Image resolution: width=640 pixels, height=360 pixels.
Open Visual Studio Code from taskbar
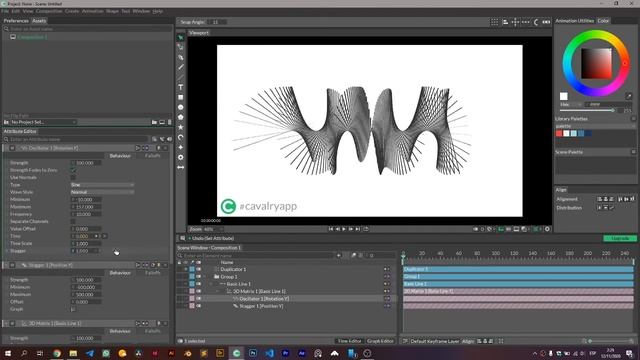pyautogui.click(x=269, y=353)
